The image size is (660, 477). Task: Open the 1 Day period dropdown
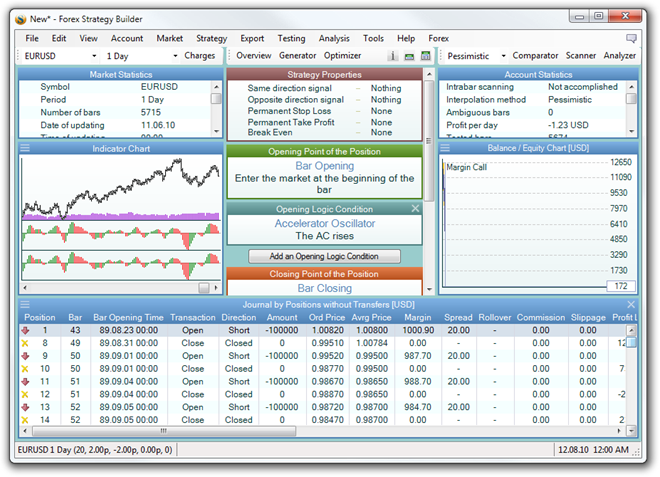[x=175, y=56]
